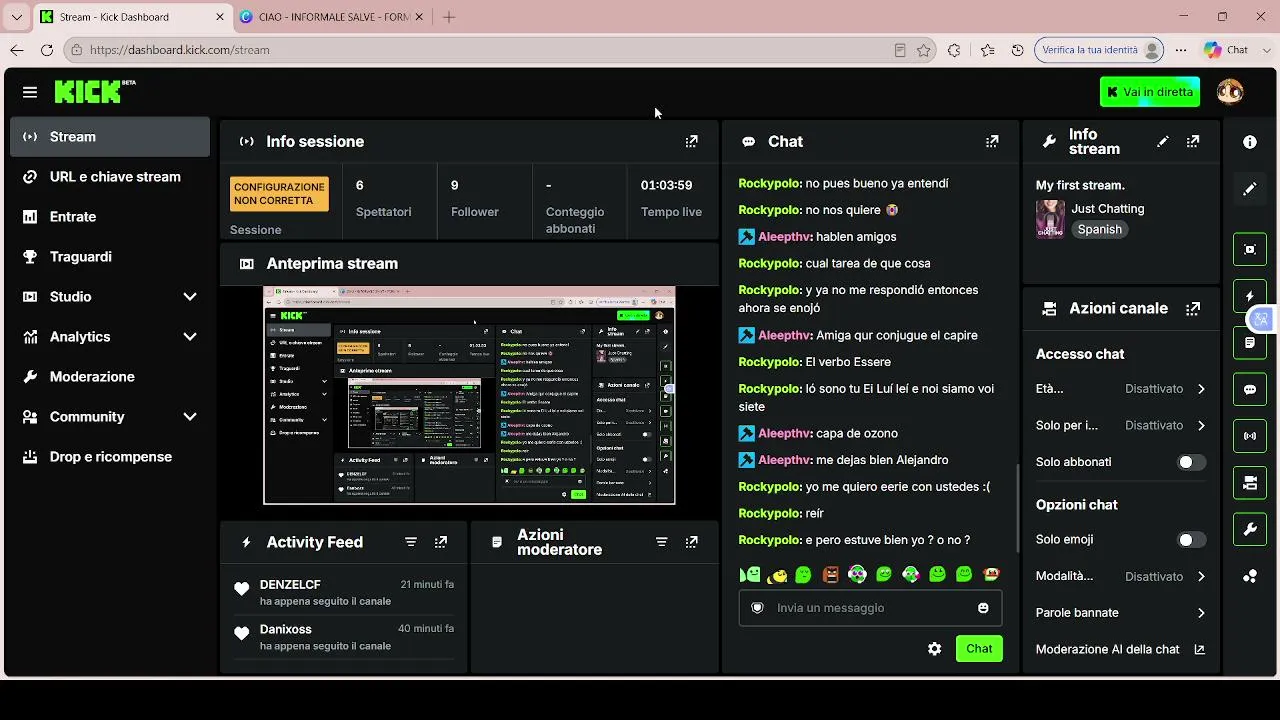Edit stream info with the pencil in Info stream
Image resolution: width=1280 pixels, height=720 pixels.
coord(1162,142)
